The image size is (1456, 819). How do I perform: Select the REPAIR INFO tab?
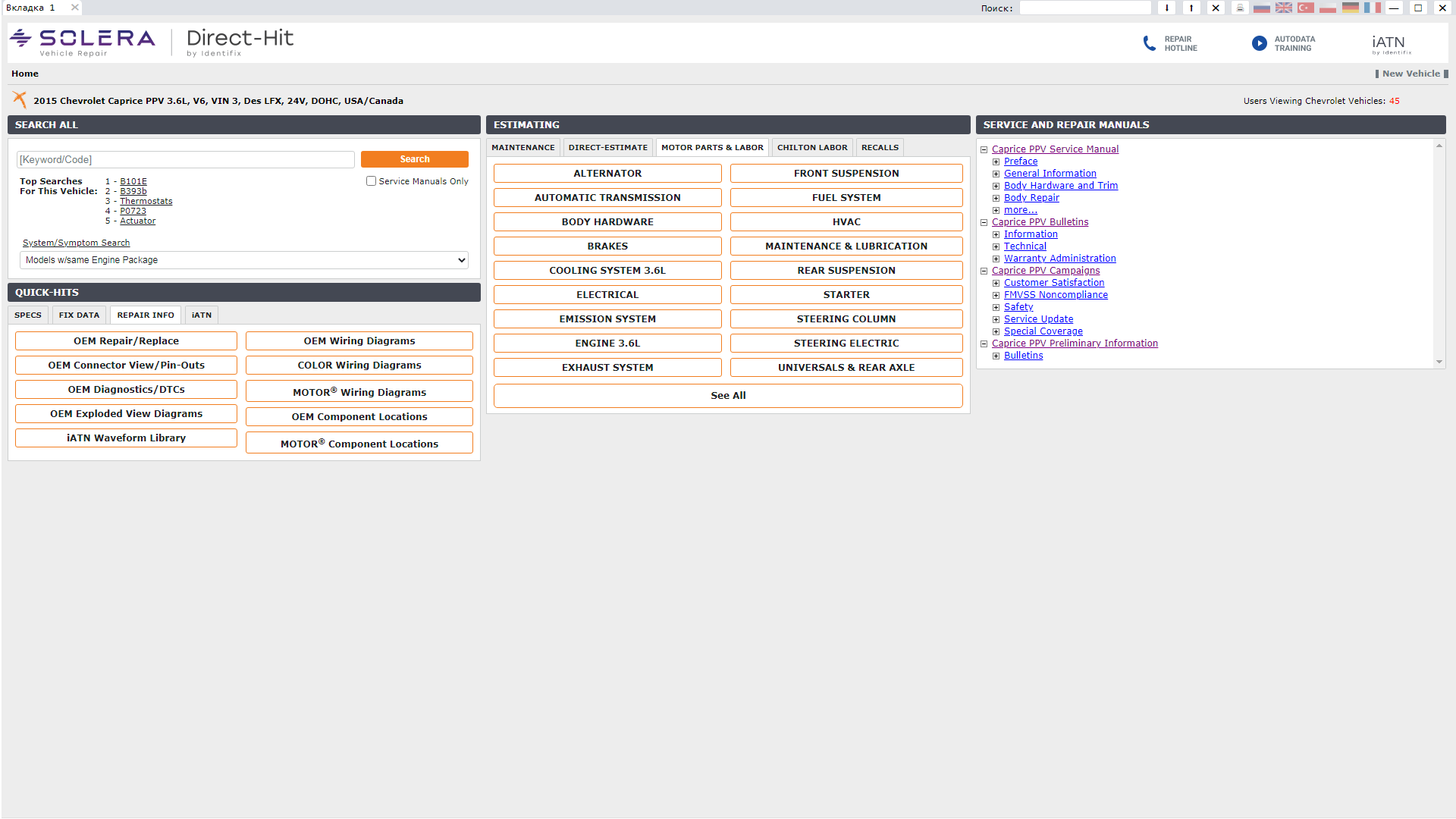(146, 315)
